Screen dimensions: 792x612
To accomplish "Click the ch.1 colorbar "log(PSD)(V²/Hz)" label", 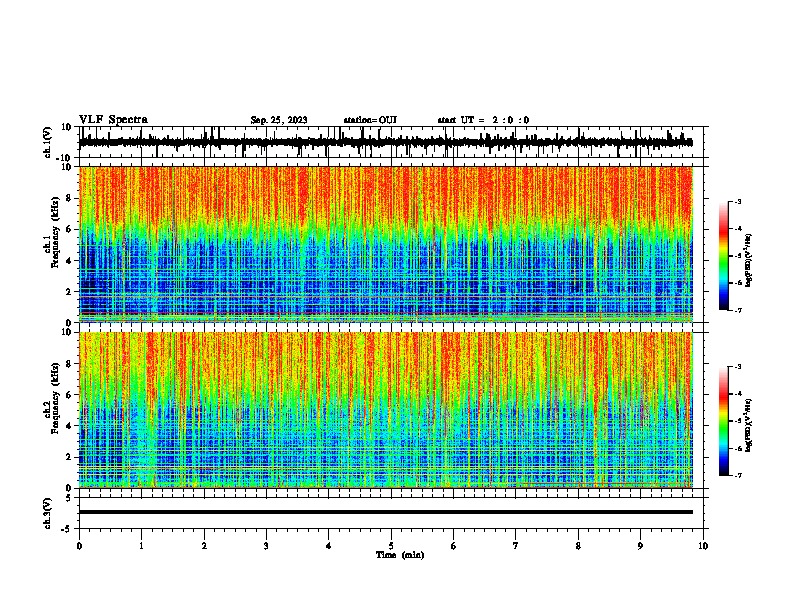I will pos(749,260).
